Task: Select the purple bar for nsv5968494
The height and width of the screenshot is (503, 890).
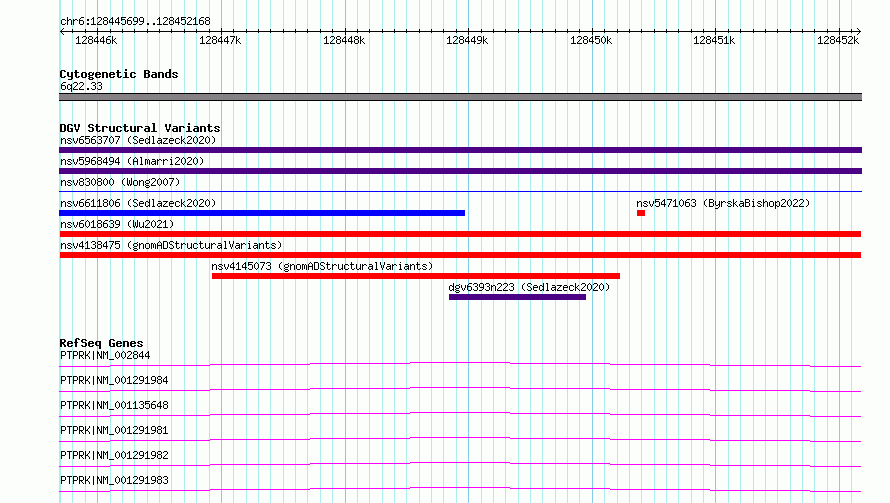Action: coord(460,171)
